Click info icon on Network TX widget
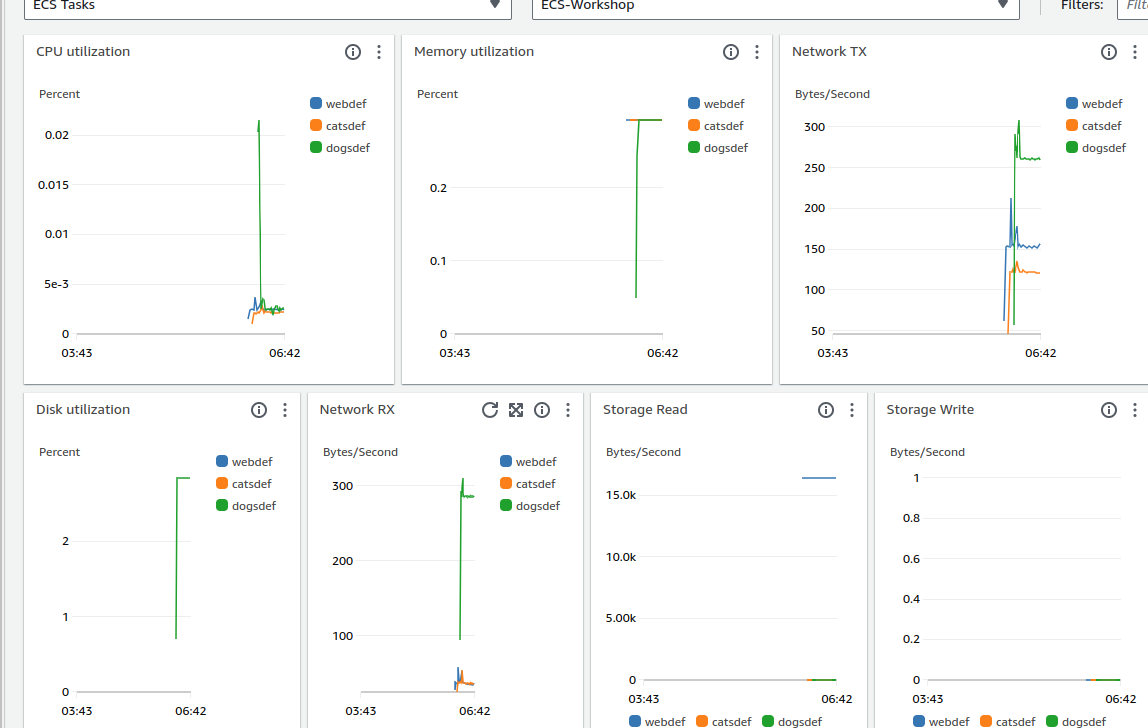 [1109, 52]
